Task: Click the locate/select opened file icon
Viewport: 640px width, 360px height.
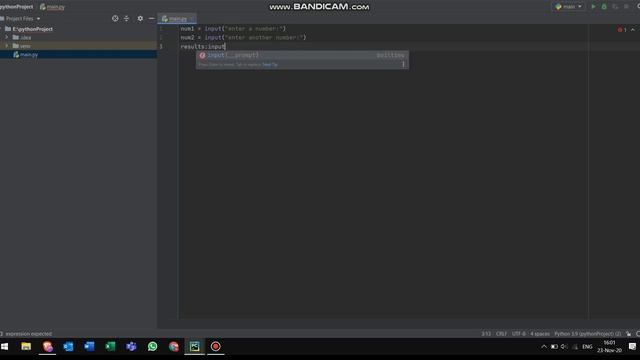Action: pyautogui.click(x=115, y=18)
